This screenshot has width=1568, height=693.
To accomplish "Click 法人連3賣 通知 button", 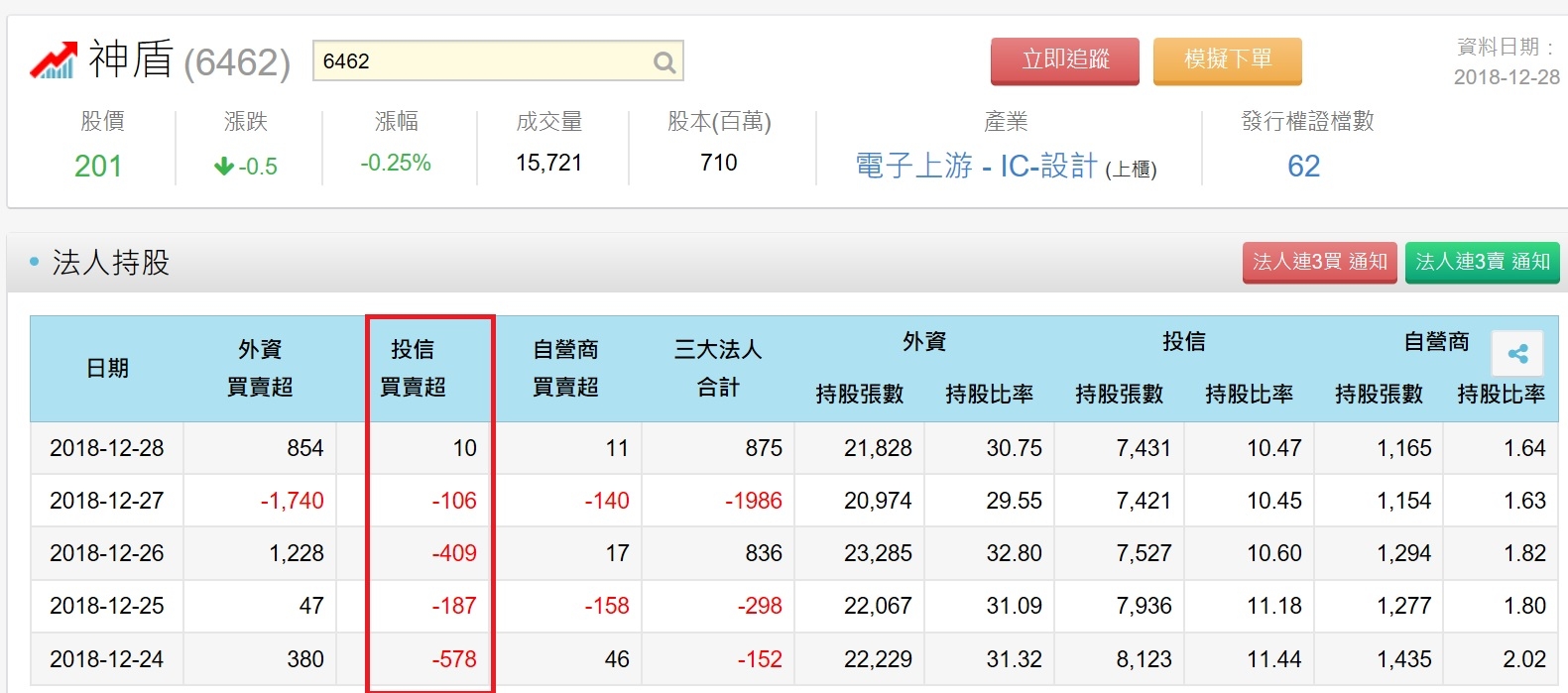I will (x=1483, y=263).
